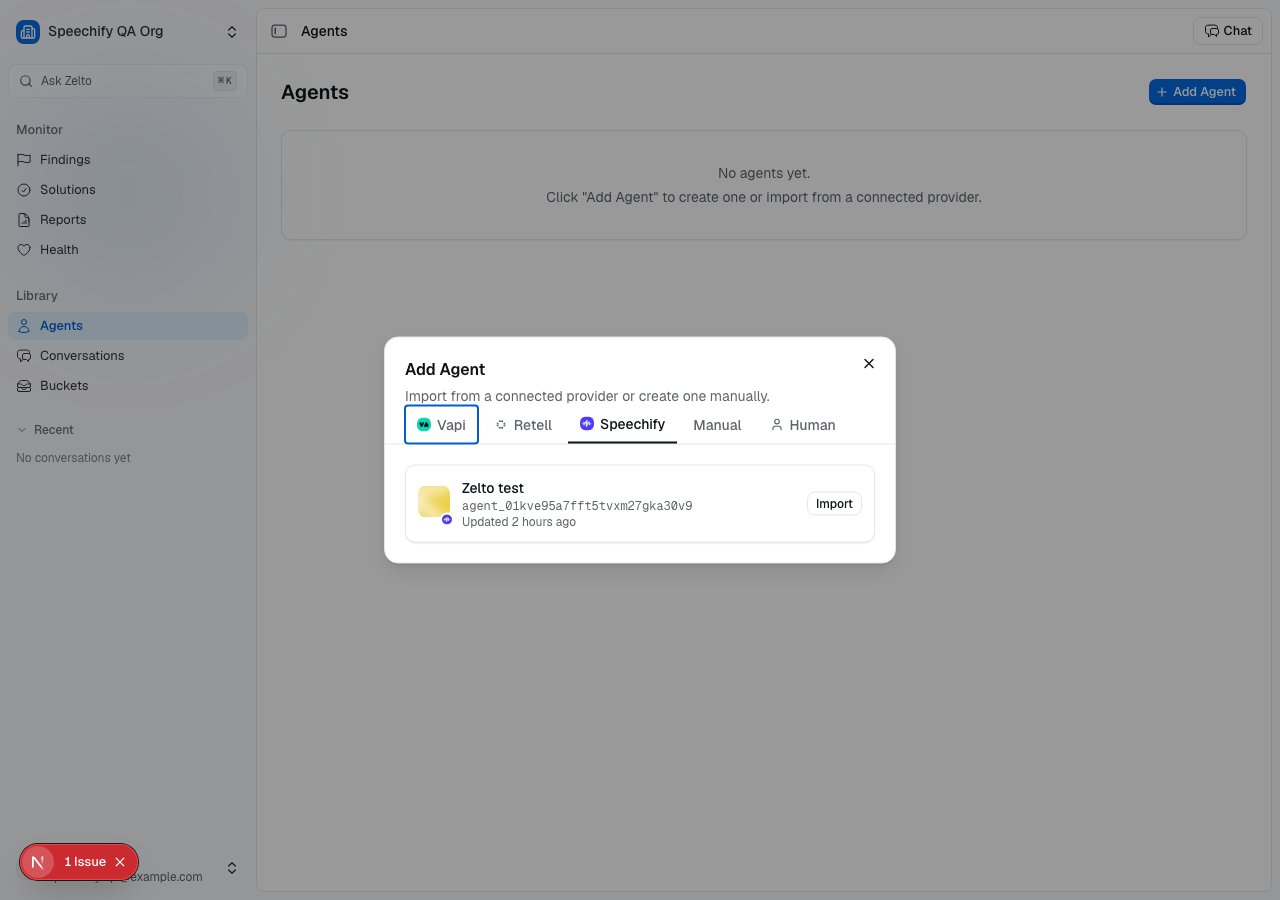
Task: Open Conversations in the sidebar
Action: 128,356
